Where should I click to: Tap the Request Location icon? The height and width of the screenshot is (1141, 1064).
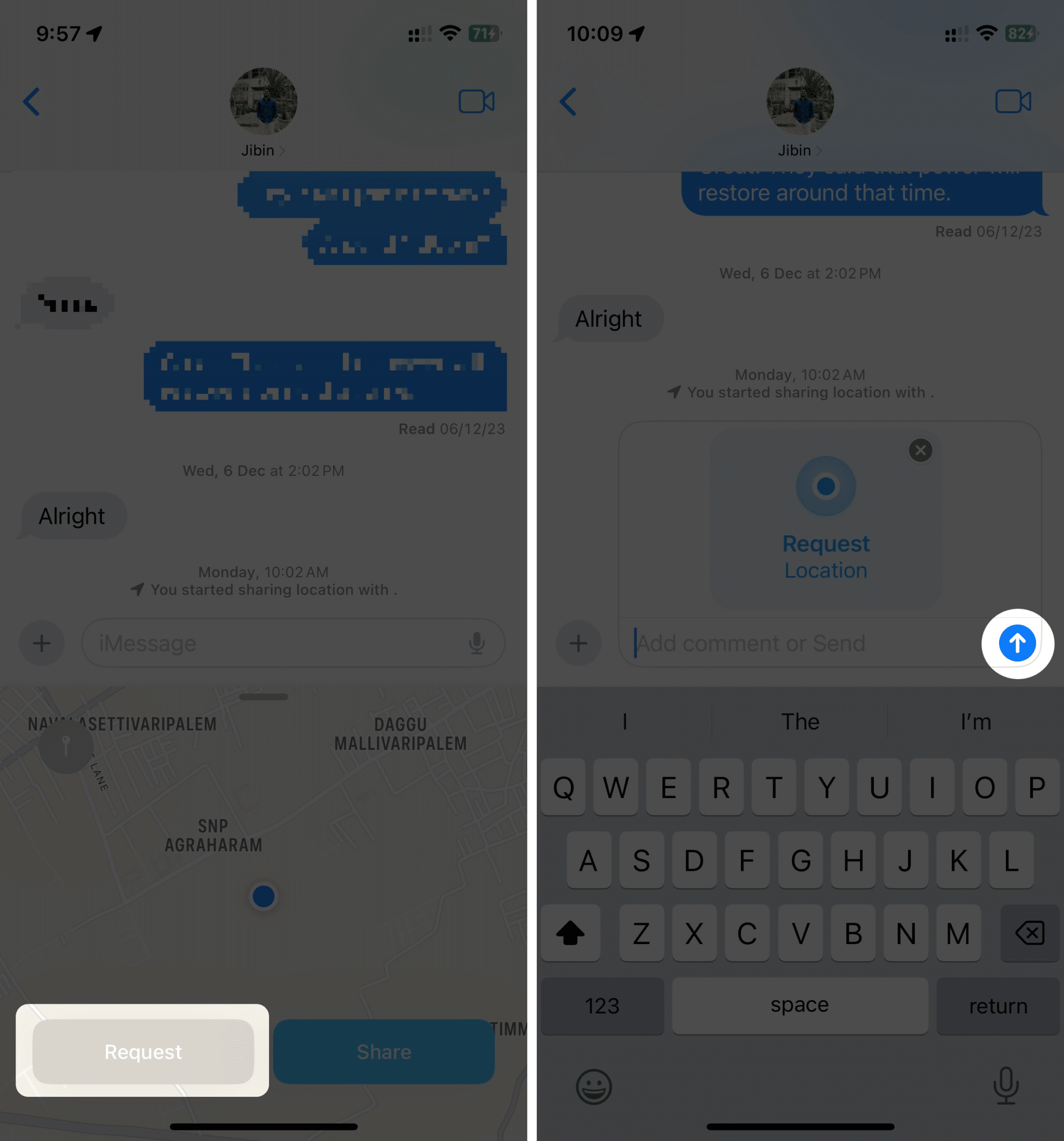(x=826, y=487)
